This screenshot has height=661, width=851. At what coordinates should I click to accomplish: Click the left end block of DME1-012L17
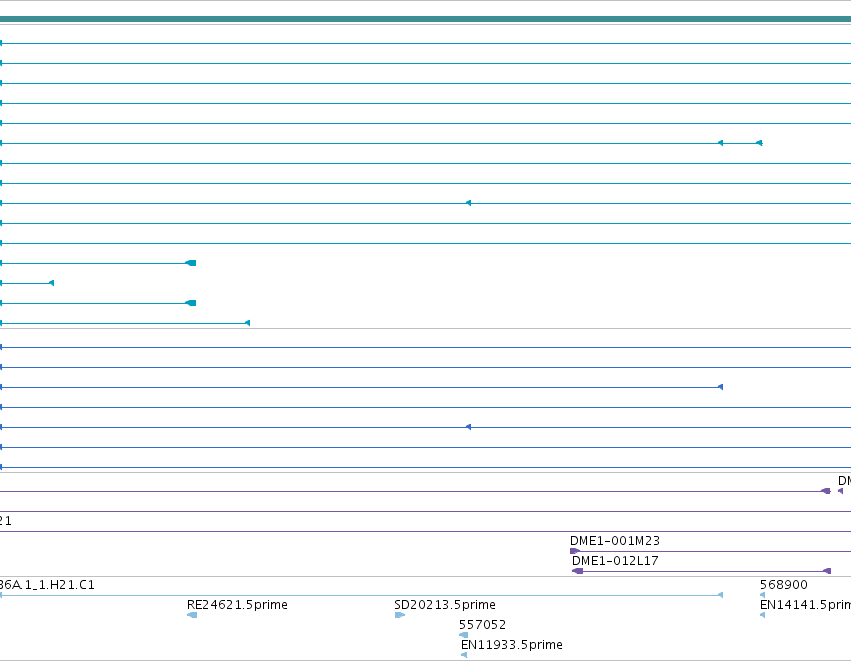(x=577, y=571)
